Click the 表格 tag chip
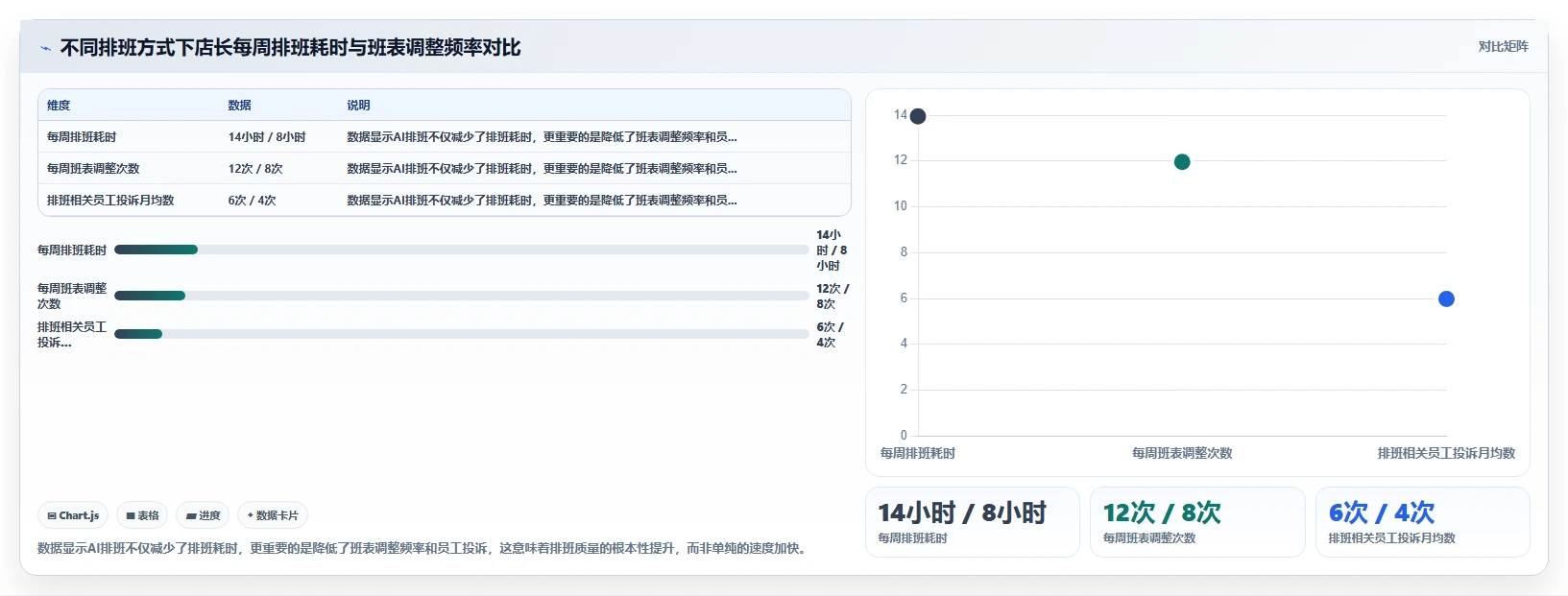 pos(142,515)
